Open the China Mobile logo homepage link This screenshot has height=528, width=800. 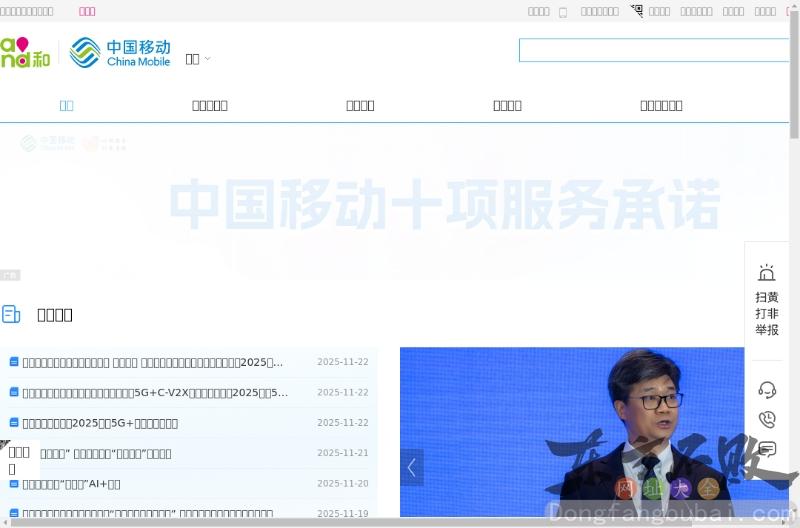[120, 53]
